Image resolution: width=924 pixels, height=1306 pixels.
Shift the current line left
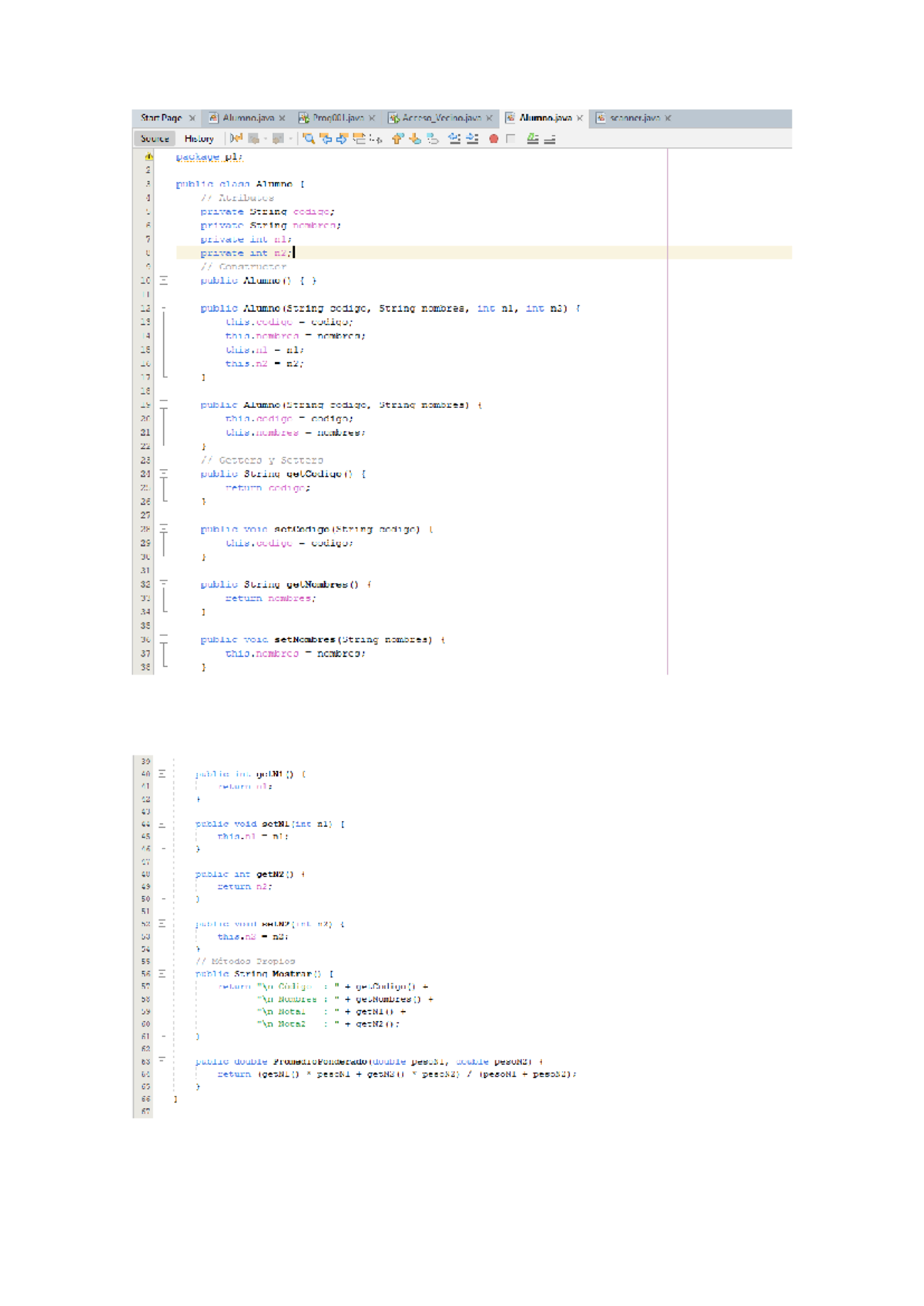[454, 139]
